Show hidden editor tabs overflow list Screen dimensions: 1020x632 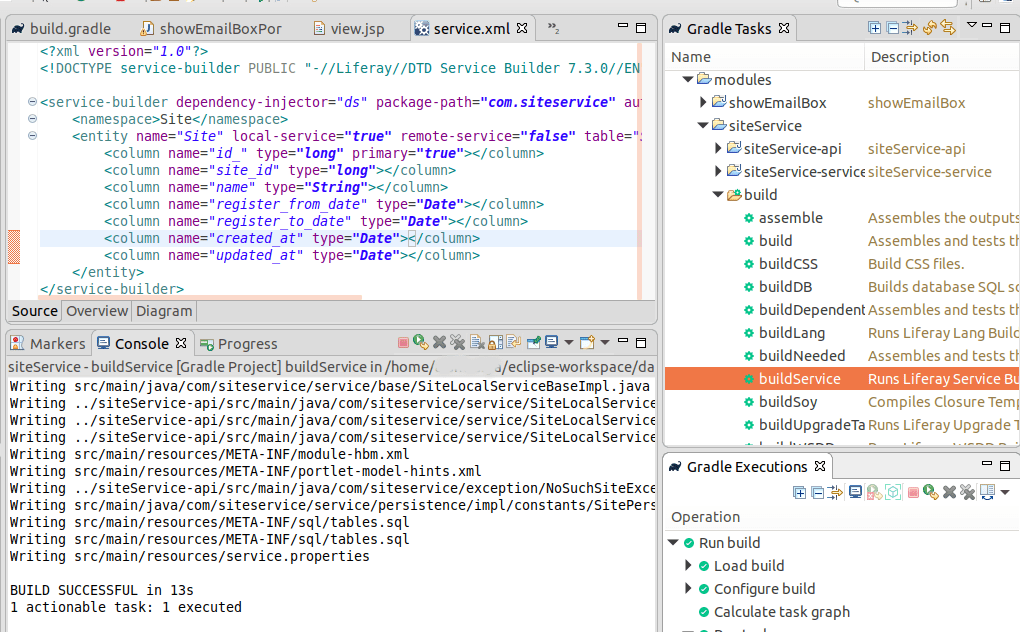tap(553, 29)
